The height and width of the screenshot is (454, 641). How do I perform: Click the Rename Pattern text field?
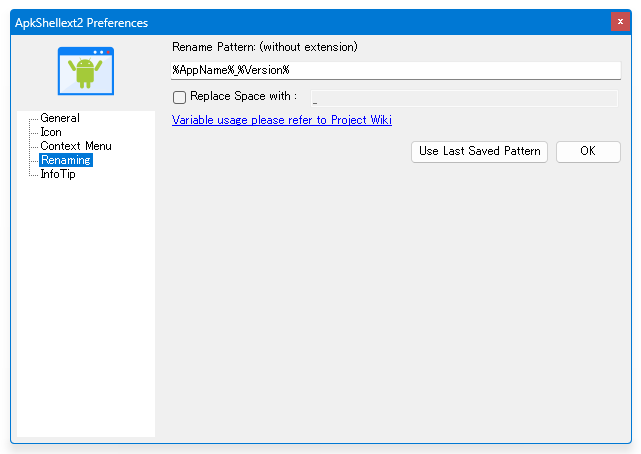[x=396, y=70]
